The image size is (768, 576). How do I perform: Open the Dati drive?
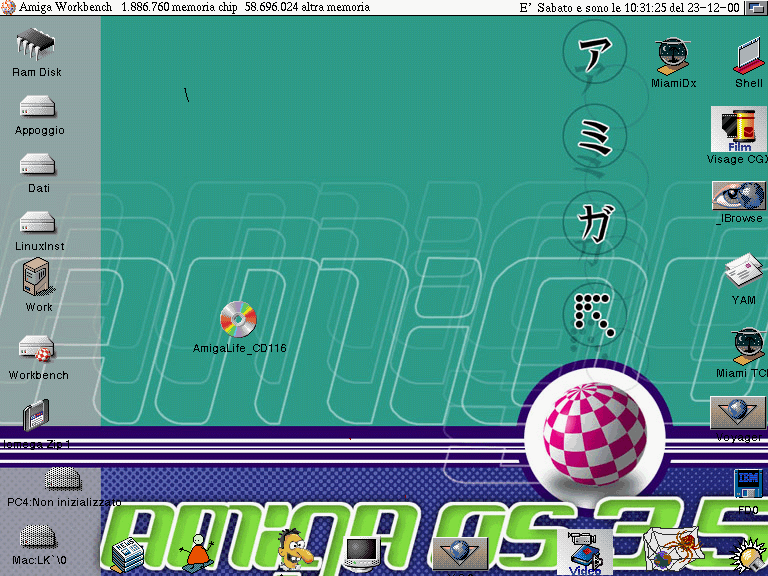point(37,164)
